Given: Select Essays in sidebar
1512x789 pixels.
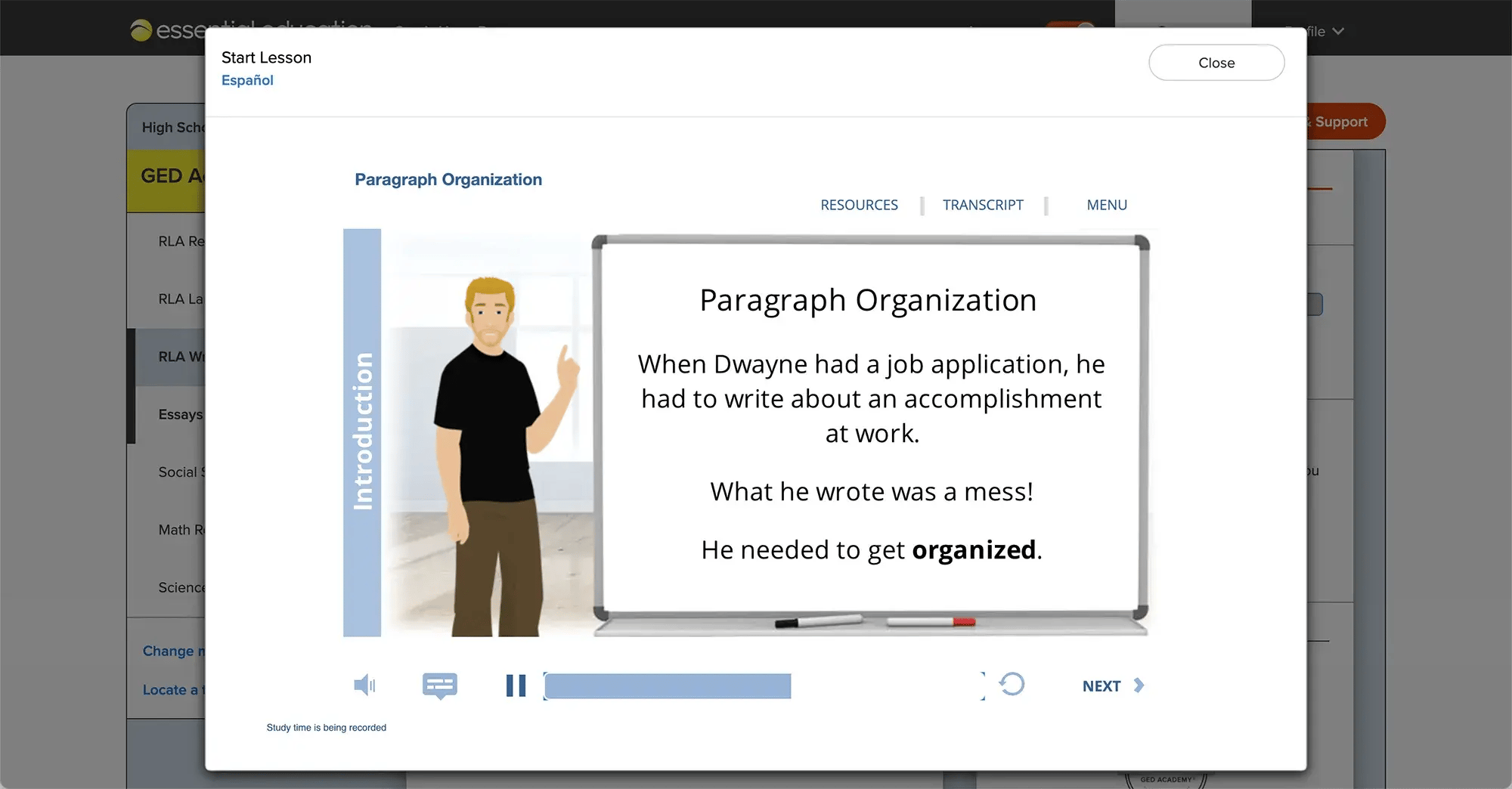Looking at the screenshot, I should tap(180, 414).
